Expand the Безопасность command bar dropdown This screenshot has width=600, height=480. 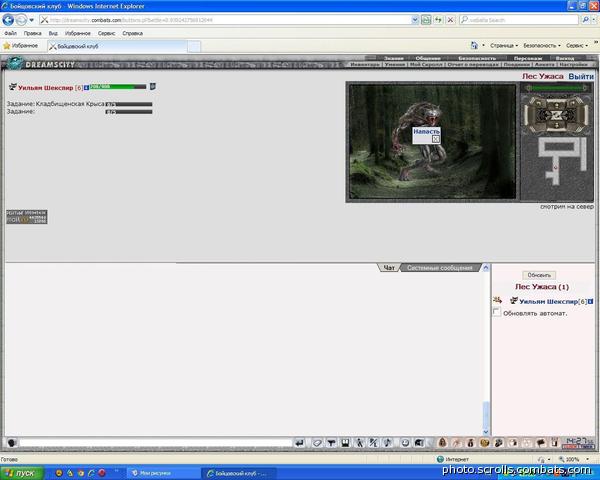coord(541,46)
